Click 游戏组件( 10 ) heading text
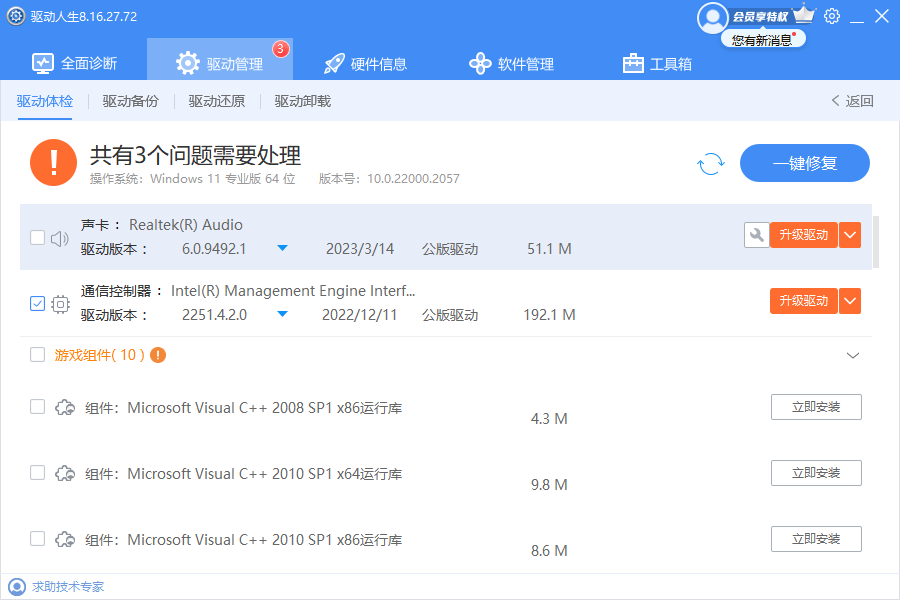Screen dimensions: 900x600 [99, 355]
